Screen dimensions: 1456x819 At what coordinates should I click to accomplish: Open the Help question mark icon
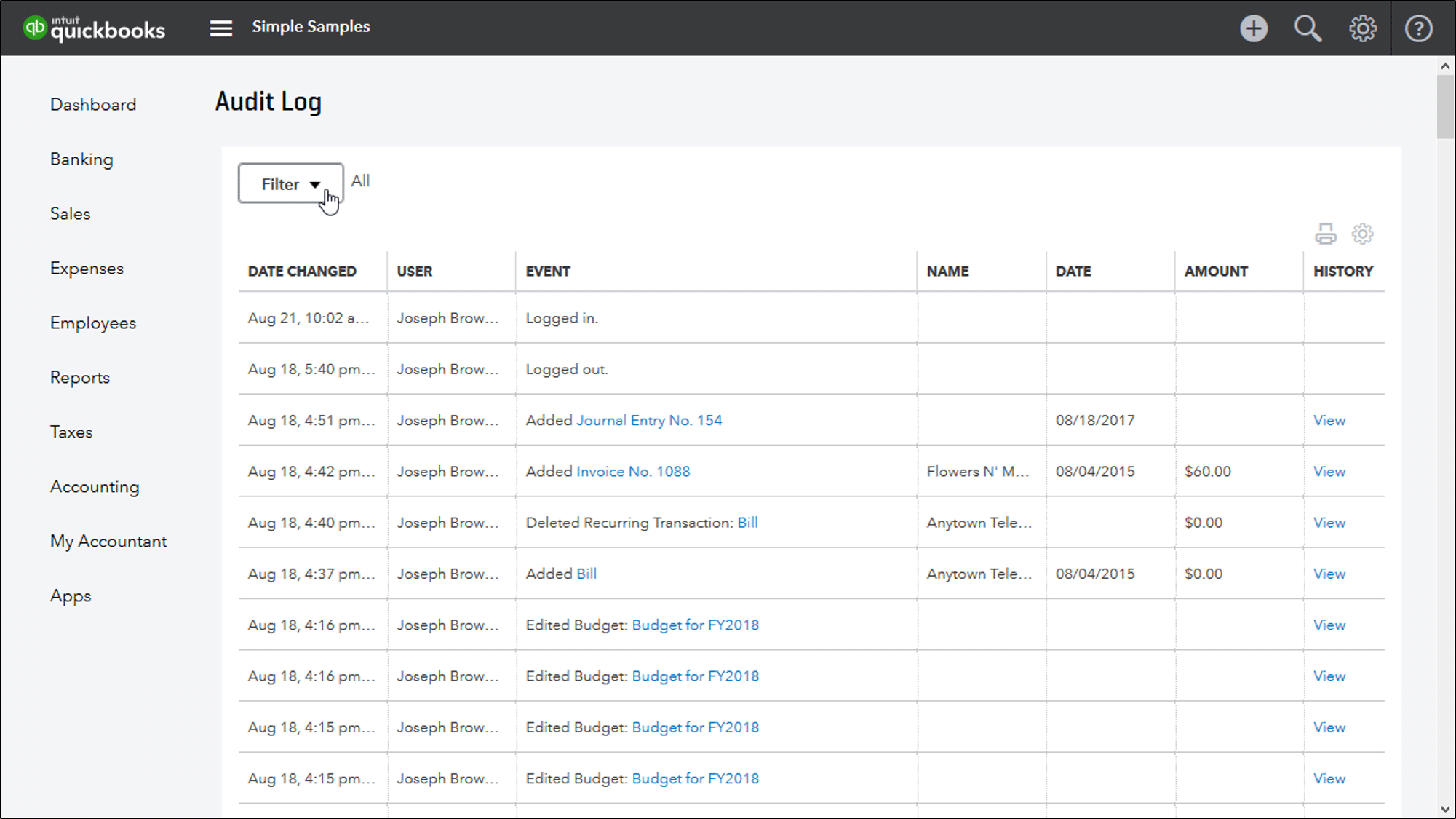pyautogui.click(x=1418, y=28)
